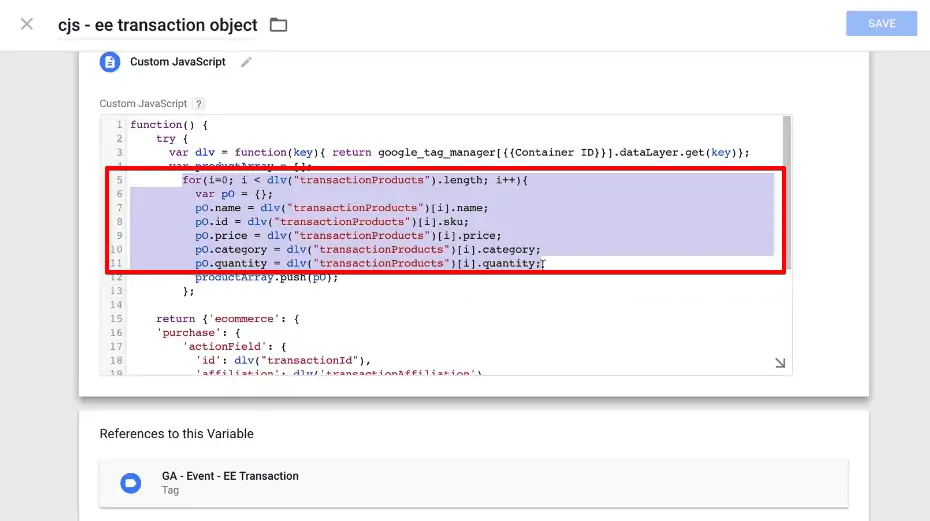The height and width of the screenshot is (521, 930).
Task: Click the code editor vertical scrollbar
Action: pos(786,193)
